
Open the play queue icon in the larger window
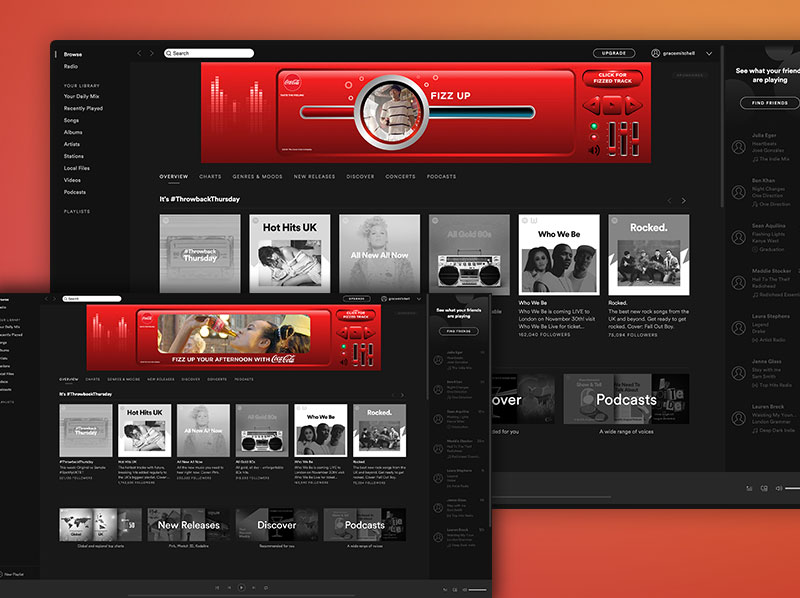click(x=749, y=488)
